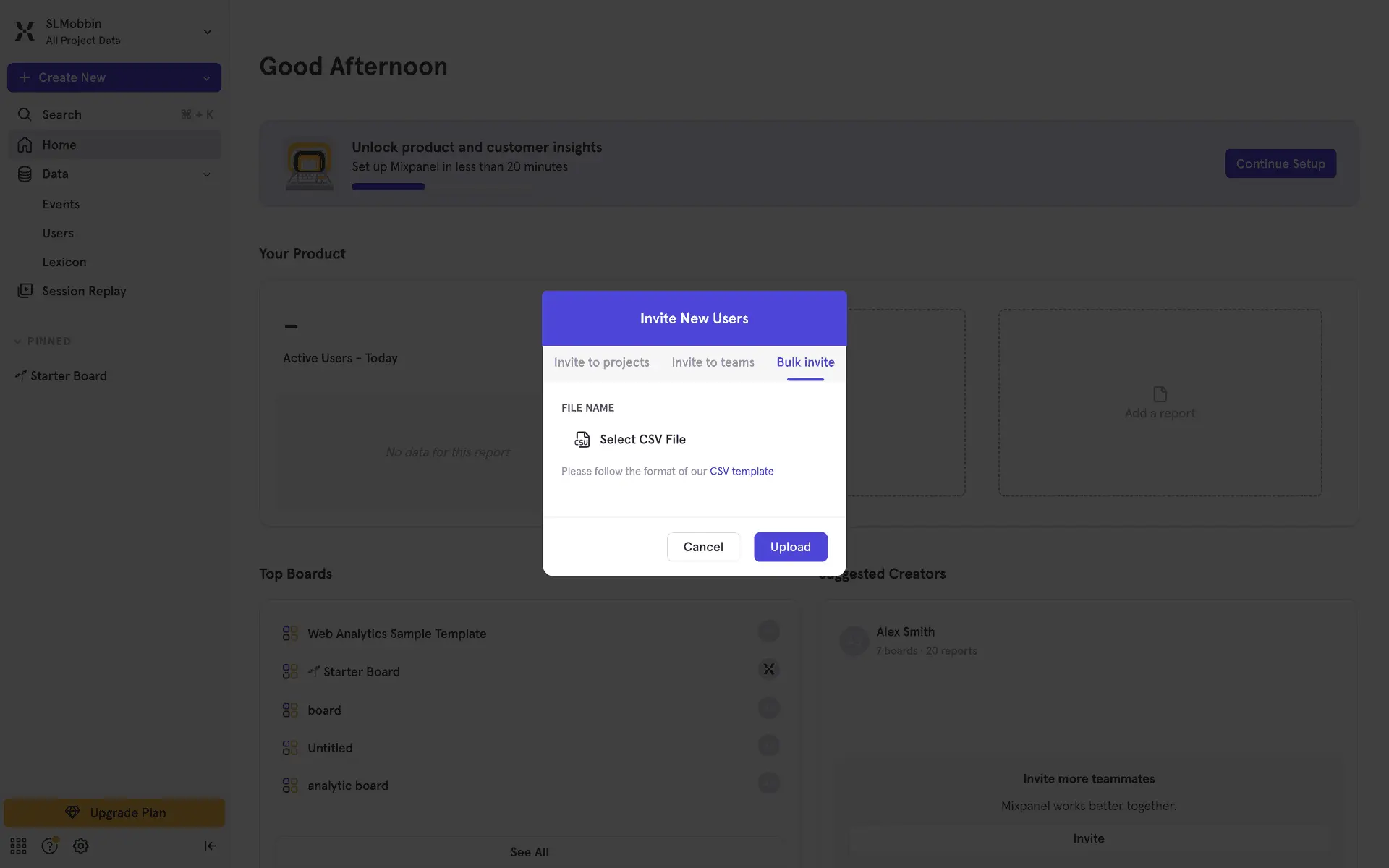Switch to Invite to teams tab
This screenshot has width=1389, height=868.
click(x=713, y=362)
